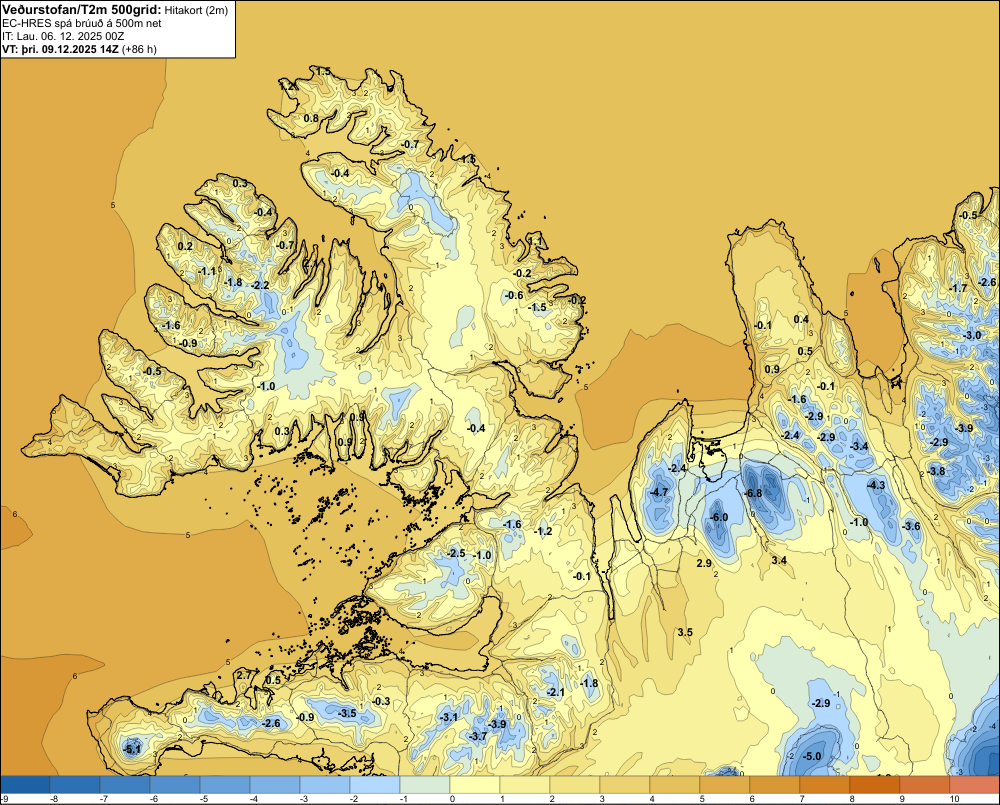Click the -5.0 temperature label
This screenshot has width=1000, height=805.
[x=812, y=757]
